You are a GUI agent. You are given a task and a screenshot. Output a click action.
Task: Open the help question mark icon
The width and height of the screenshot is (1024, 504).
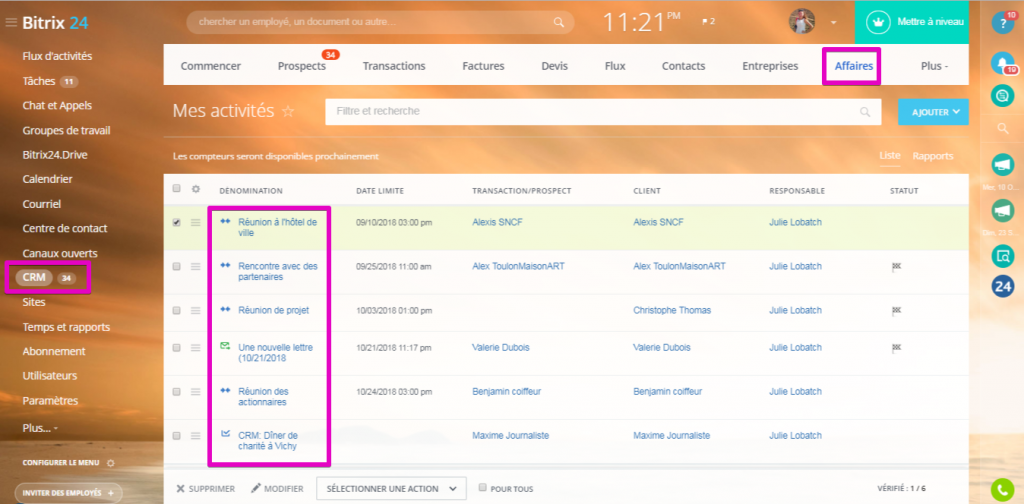click(x=1002, y=24)
